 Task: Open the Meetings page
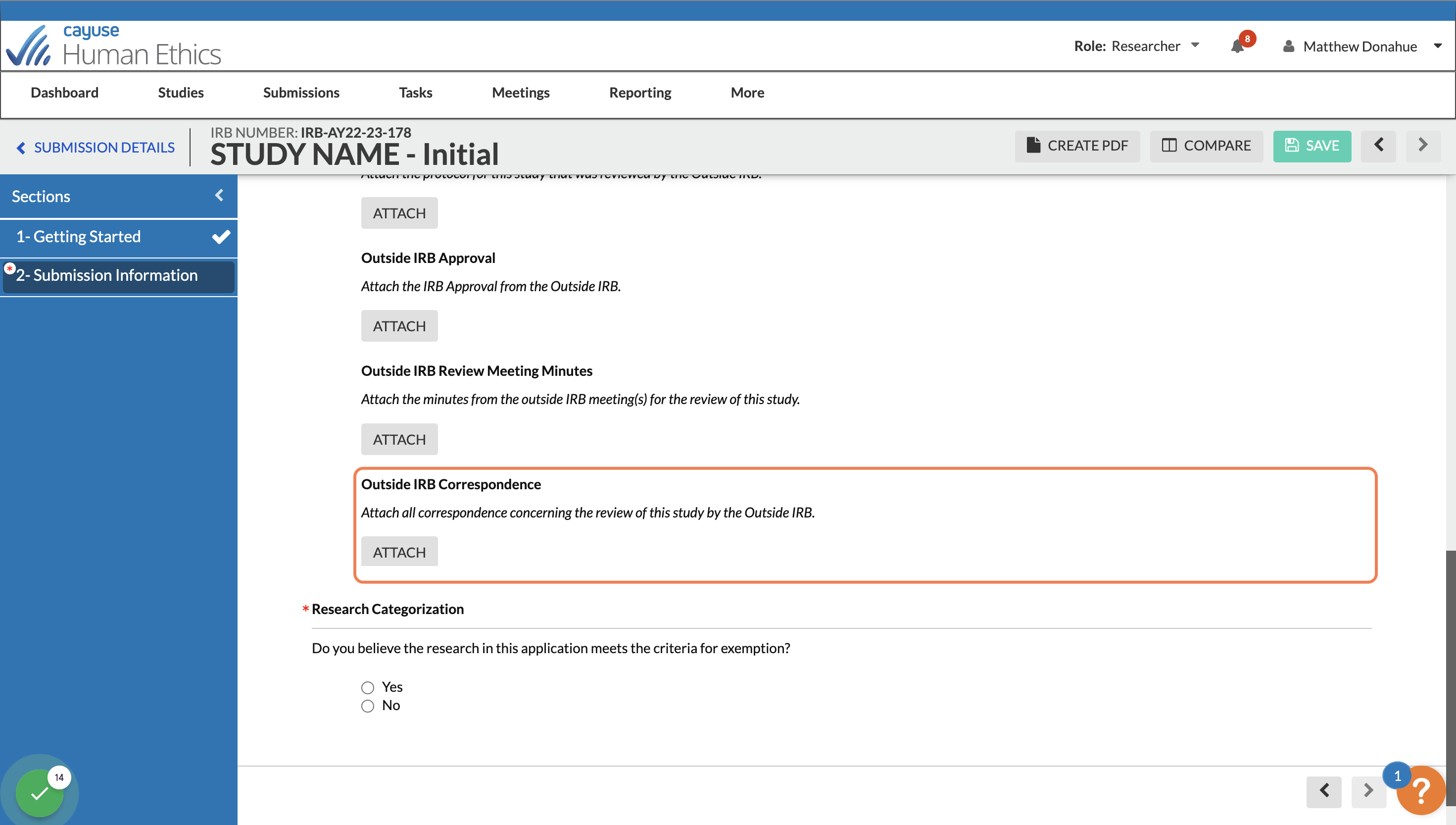click(521, 93)
